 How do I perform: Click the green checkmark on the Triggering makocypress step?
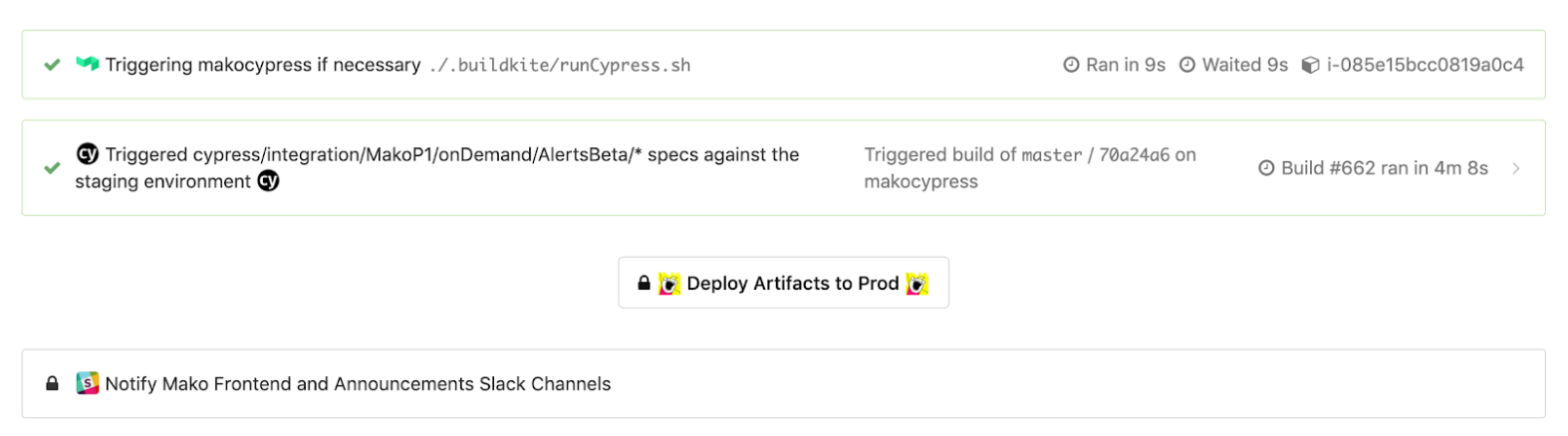[x=52, y=65]
